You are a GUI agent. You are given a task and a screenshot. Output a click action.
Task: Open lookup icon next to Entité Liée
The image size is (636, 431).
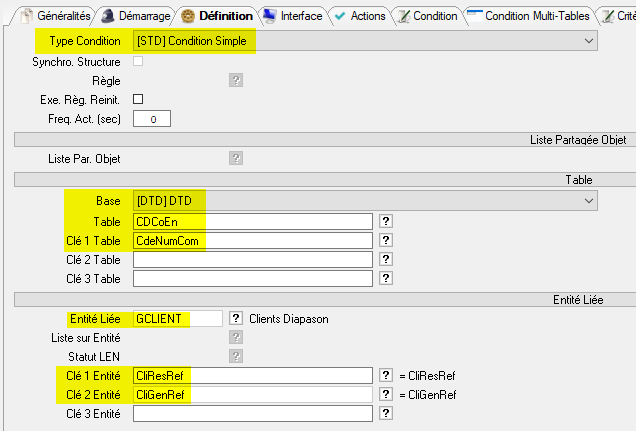coord(236,318)
